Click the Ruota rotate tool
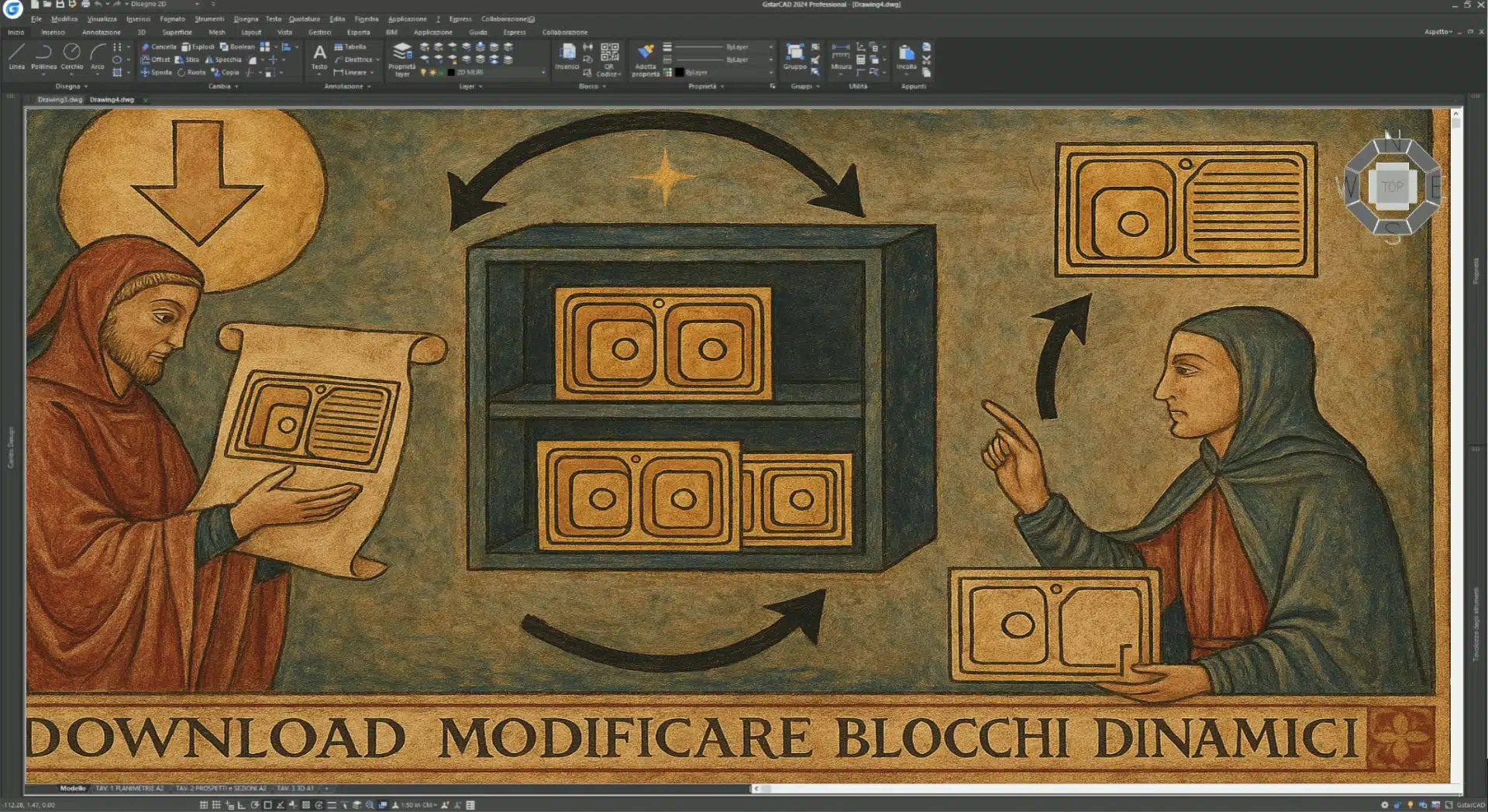 [191, 73]
